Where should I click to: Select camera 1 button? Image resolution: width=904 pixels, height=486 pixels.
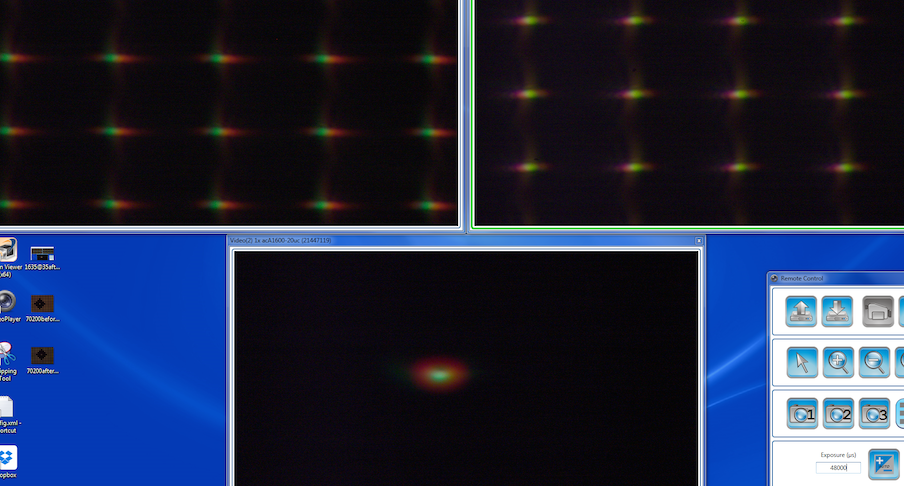click(x=801, y=413)
